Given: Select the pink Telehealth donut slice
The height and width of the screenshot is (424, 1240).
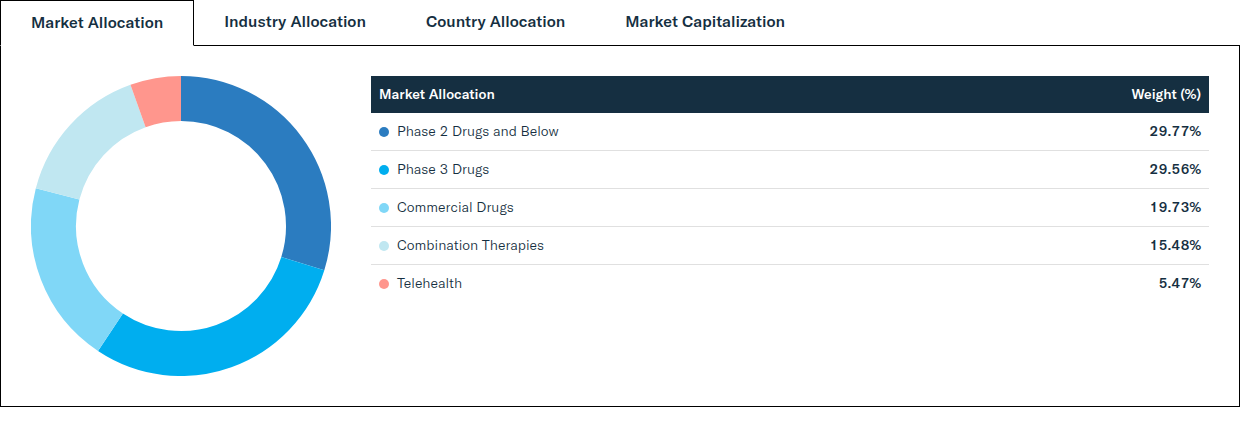Looking at the screenshot, I should click(x=160, y=100).
